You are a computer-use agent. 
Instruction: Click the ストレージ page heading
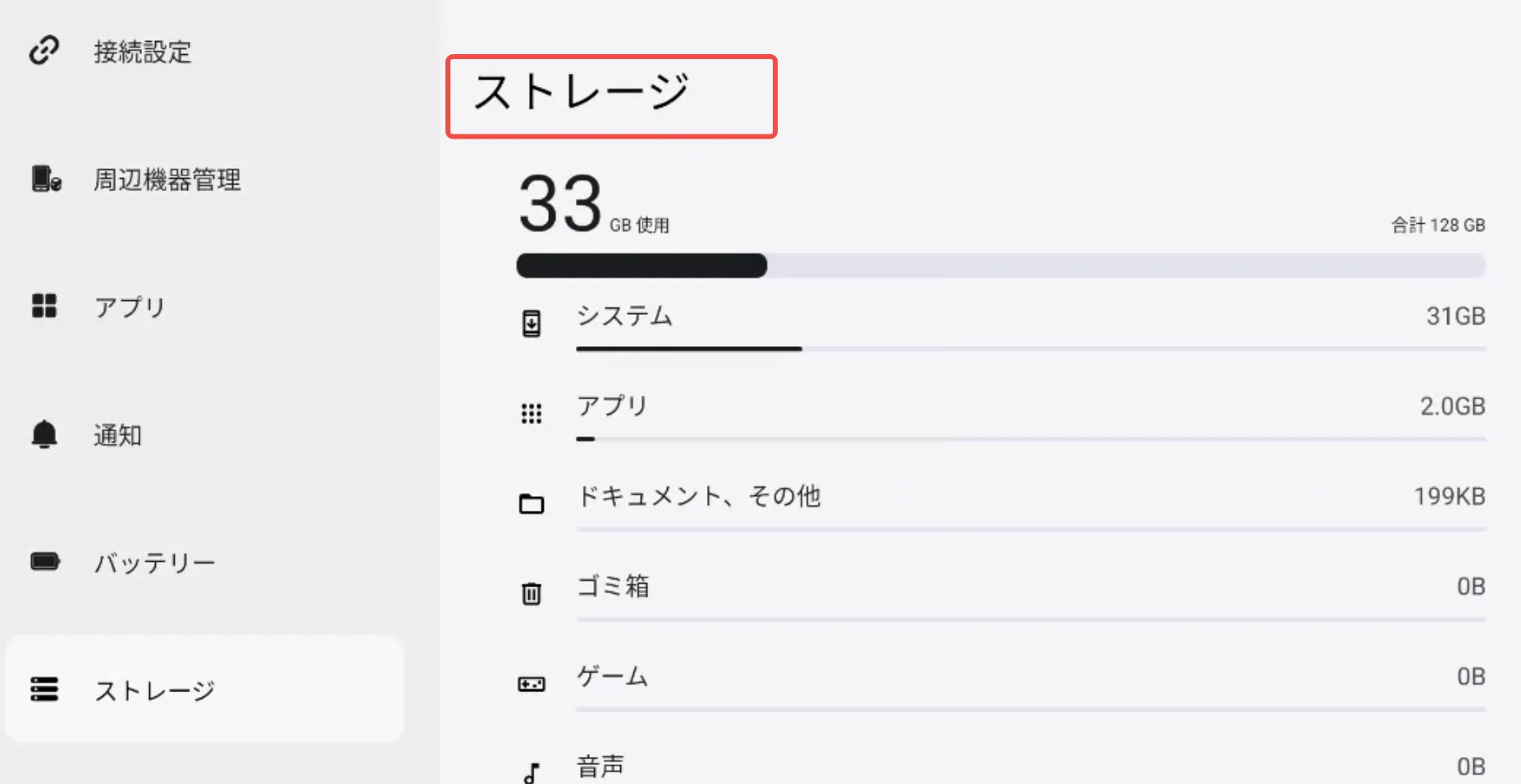click(581, 92)
